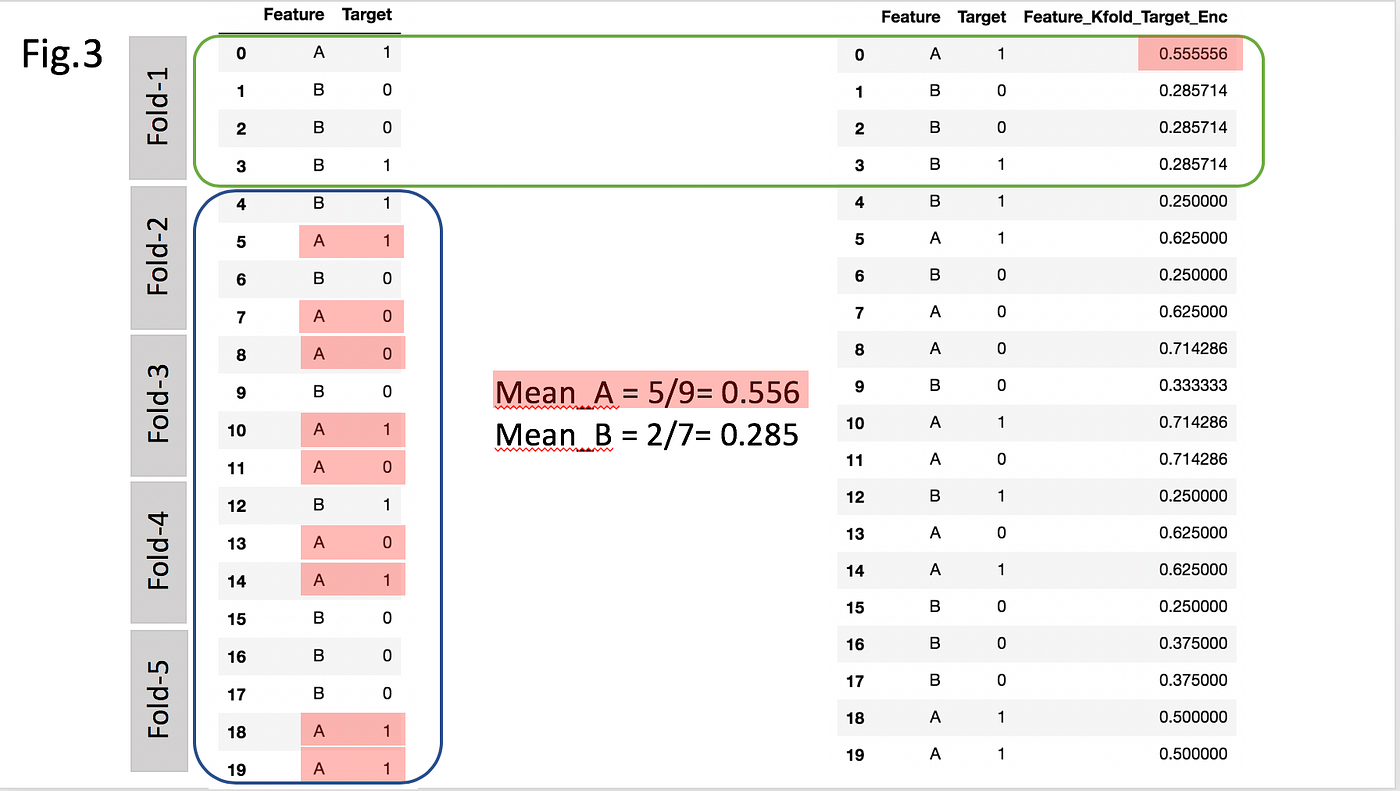This screenshot has height=791, width=1400.
Task: Click the Feature_Kfold_Target_Enc column header
Action: click(x=1124, y=16)
